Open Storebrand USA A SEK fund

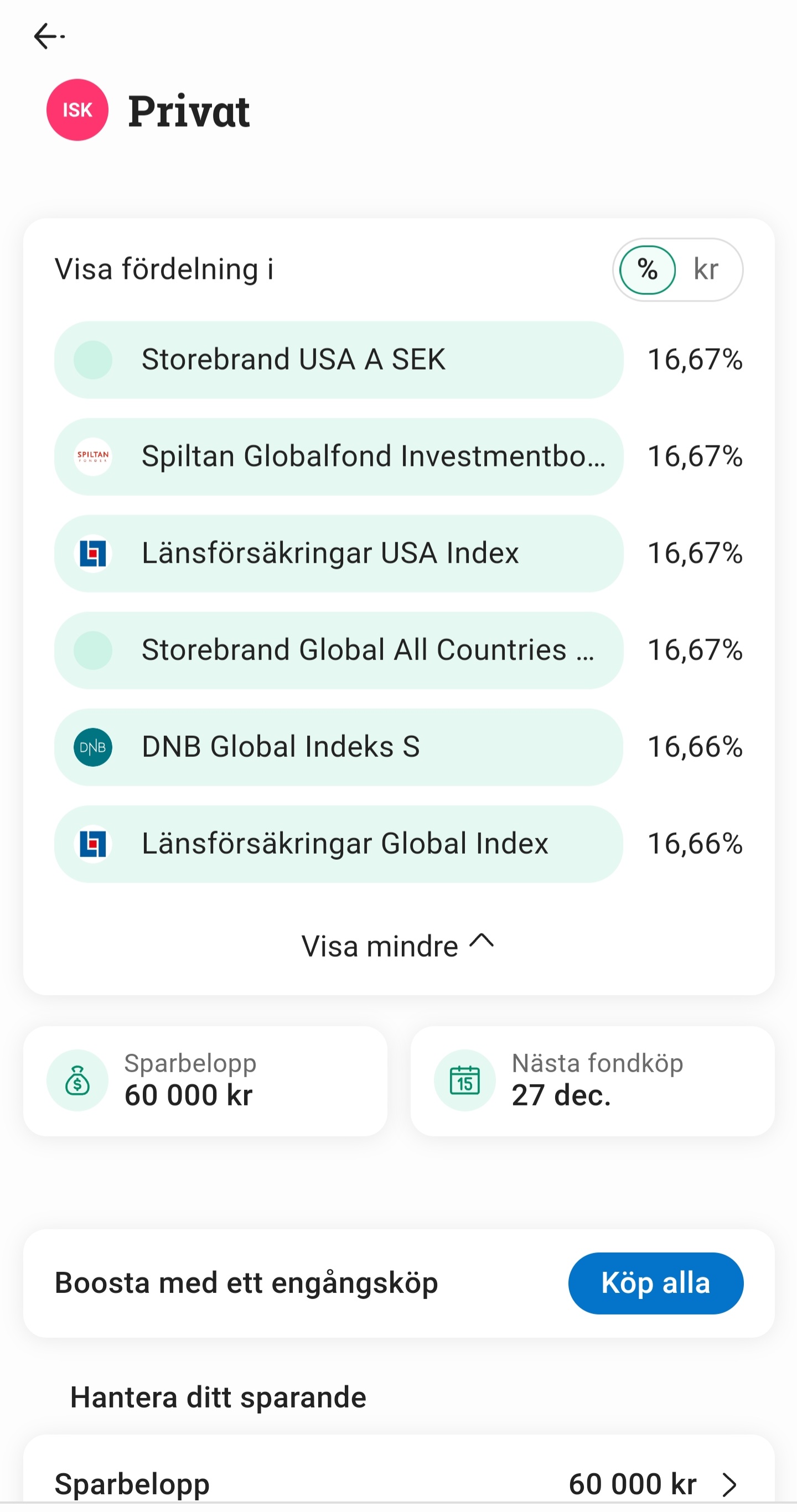pyautogui.click(x=338, y=359)
